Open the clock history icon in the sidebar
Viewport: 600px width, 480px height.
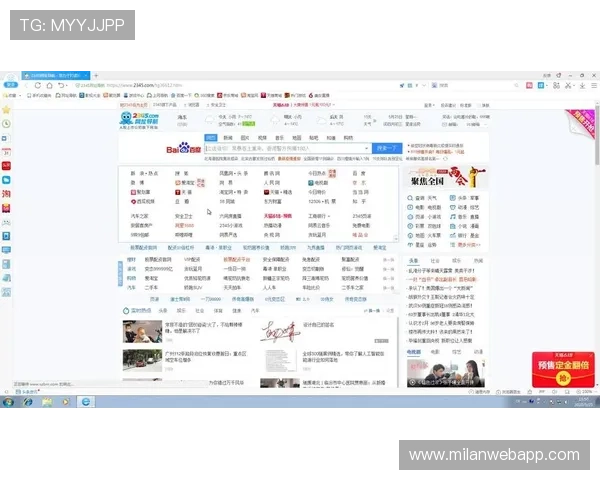click(x=6, y=124)
